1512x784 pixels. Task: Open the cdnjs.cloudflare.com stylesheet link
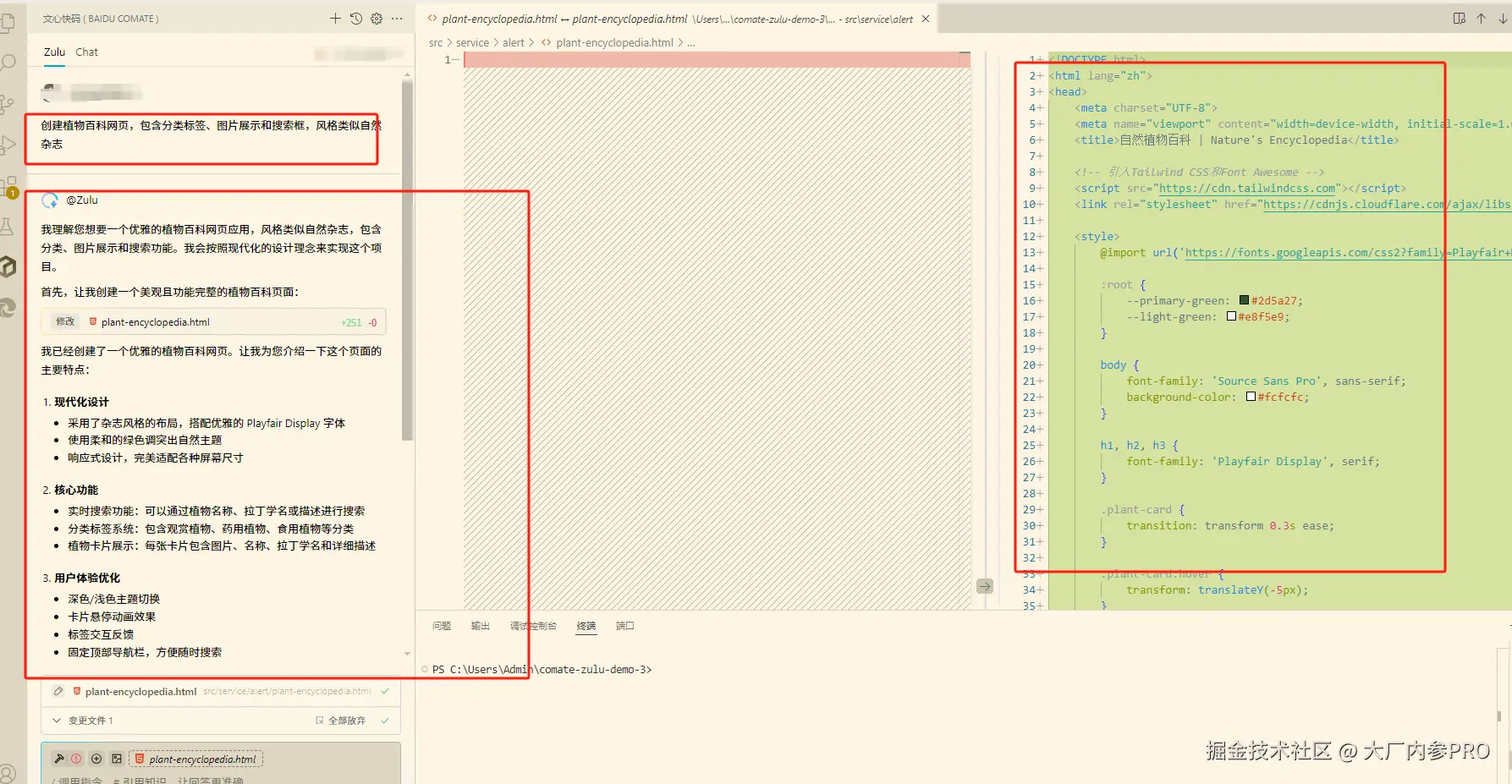[1387, 205]
